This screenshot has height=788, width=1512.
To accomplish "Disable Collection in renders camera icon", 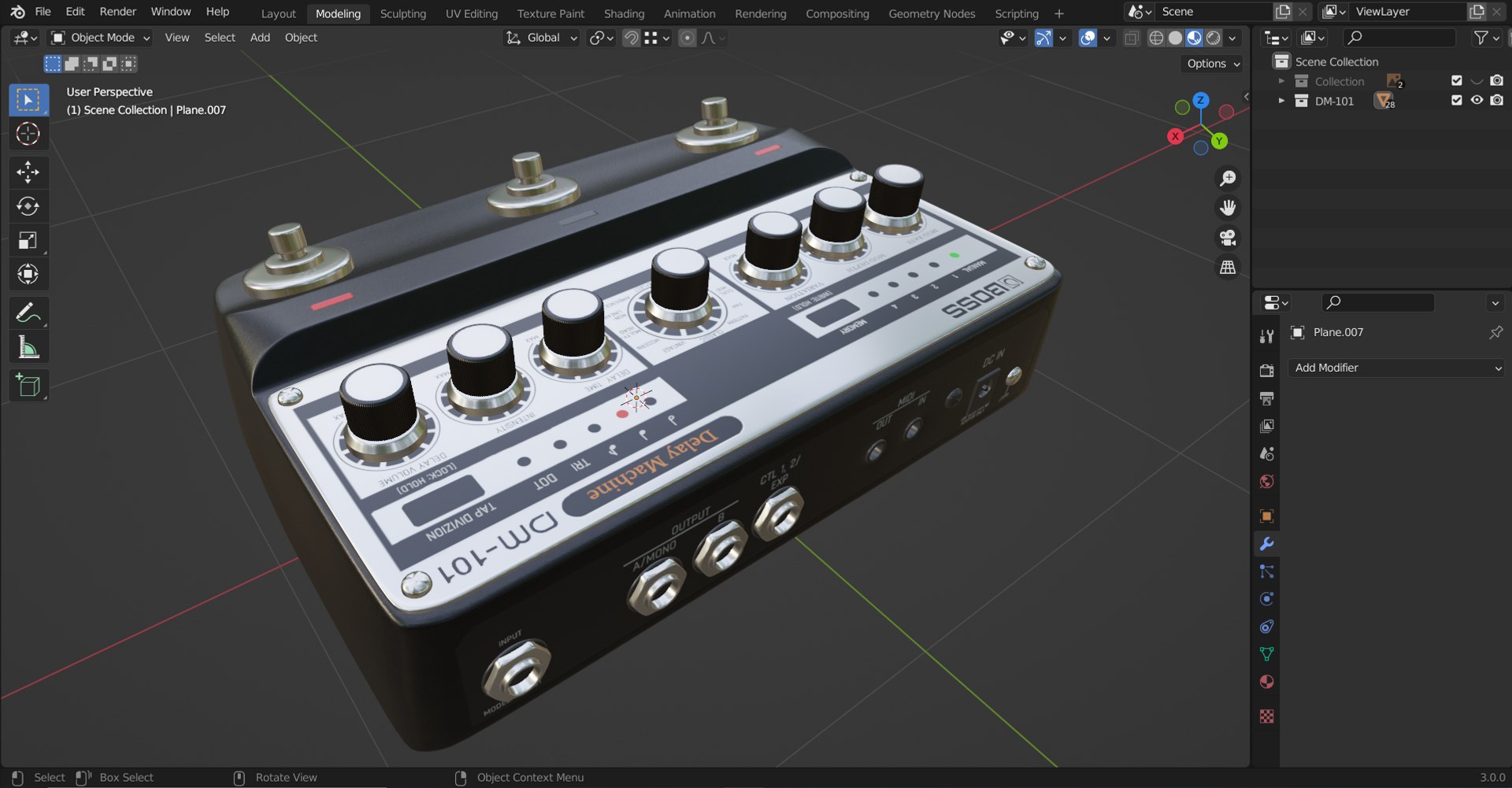I will (x=1496, y=81).
